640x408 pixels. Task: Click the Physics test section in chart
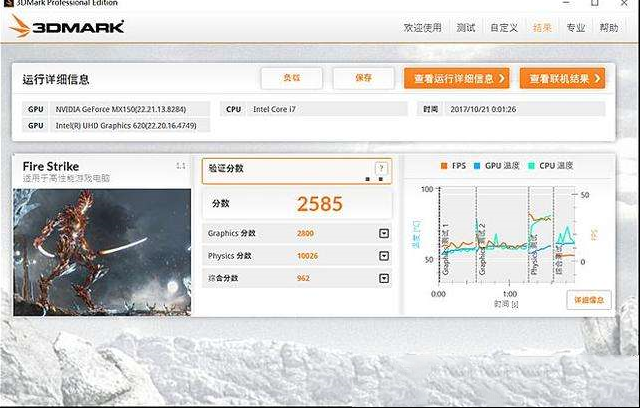click(x=540, y=235)
